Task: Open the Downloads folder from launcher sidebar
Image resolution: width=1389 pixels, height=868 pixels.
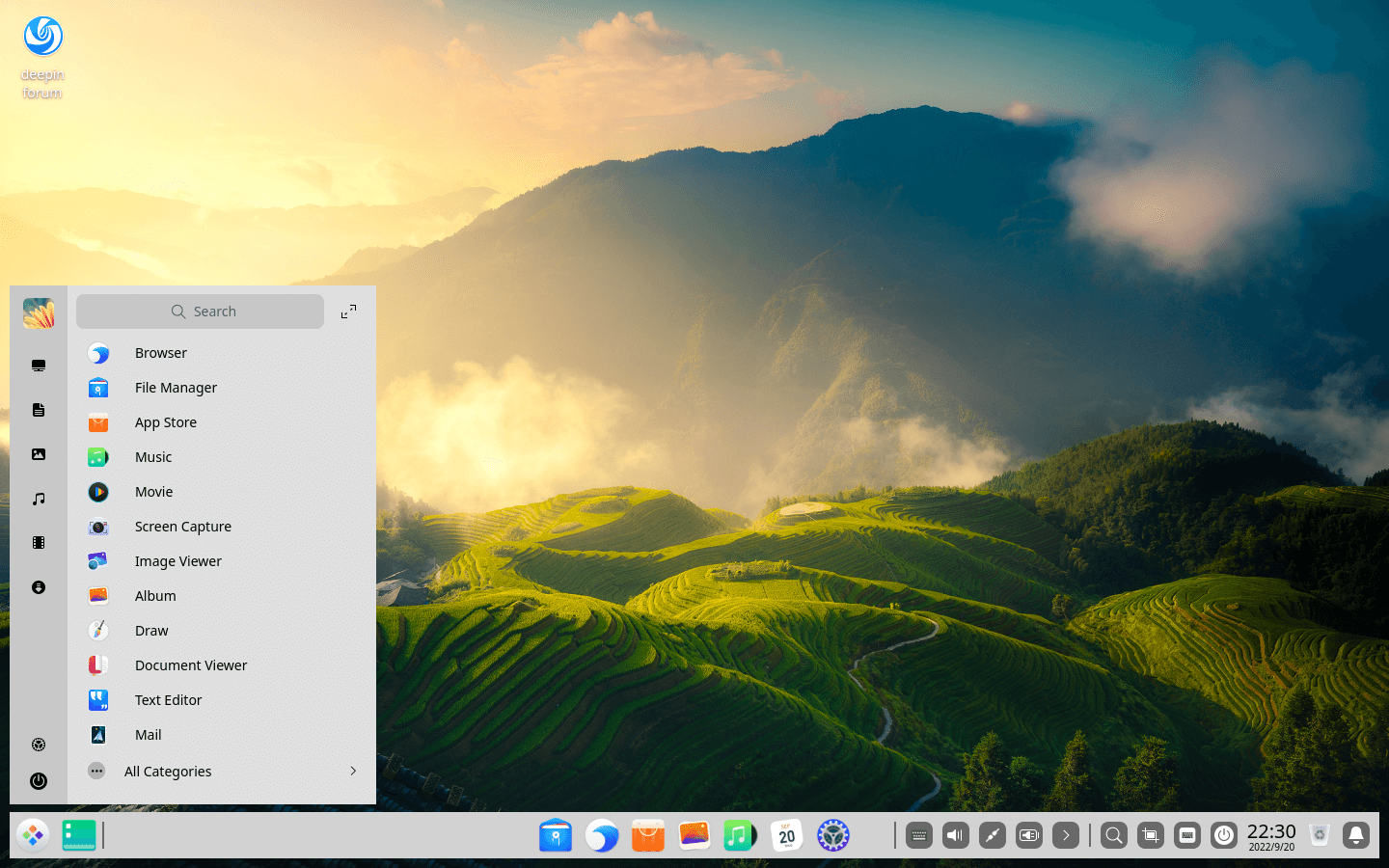Action: pyautogui.click(x=39, y=587)
